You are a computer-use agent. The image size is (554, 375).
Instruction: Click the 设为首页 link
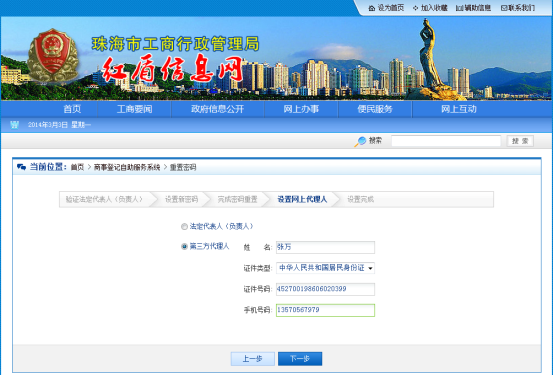[391, 8]
